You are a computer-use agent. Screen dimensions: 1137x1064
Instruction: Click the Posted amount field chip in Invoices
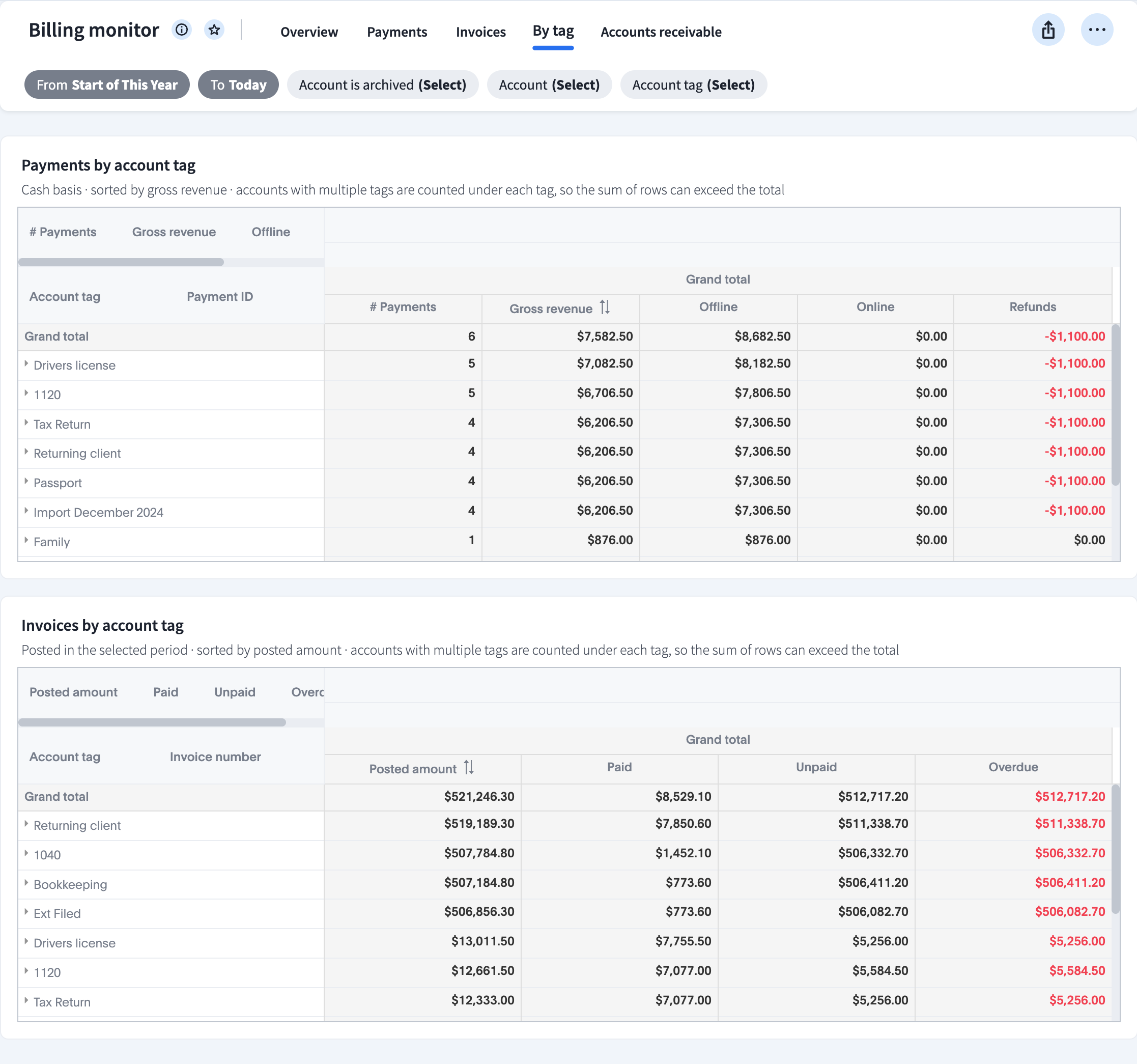73,692
